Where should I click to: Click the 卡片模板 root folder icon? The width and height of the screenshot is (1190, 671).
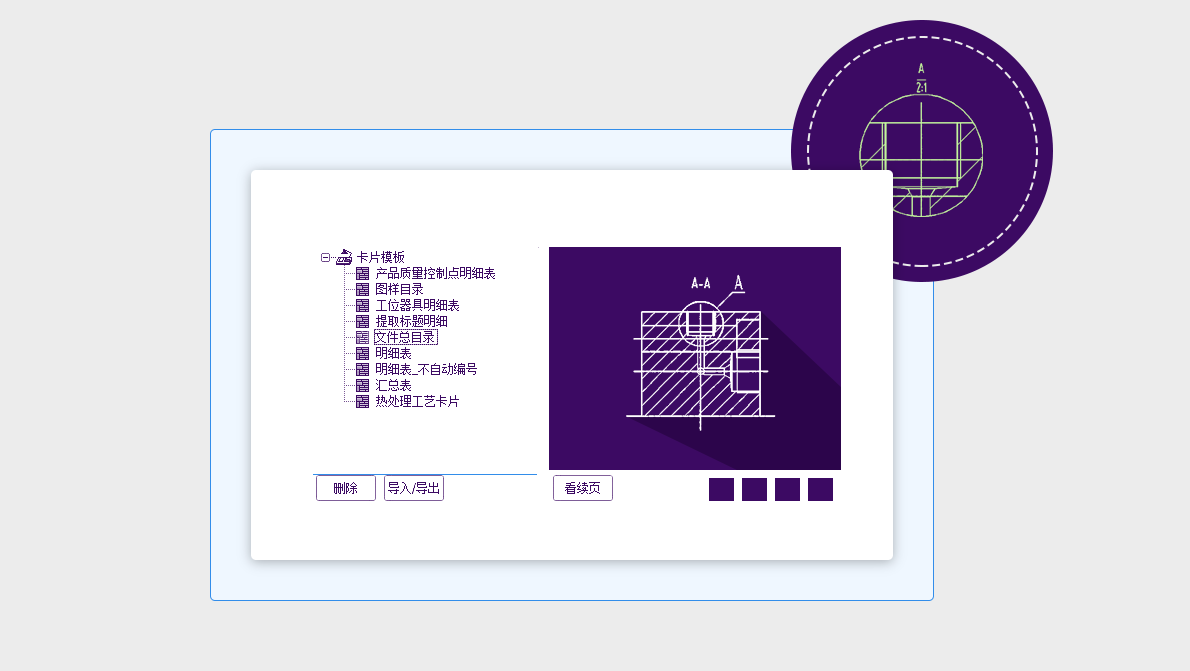coord(344,257)
